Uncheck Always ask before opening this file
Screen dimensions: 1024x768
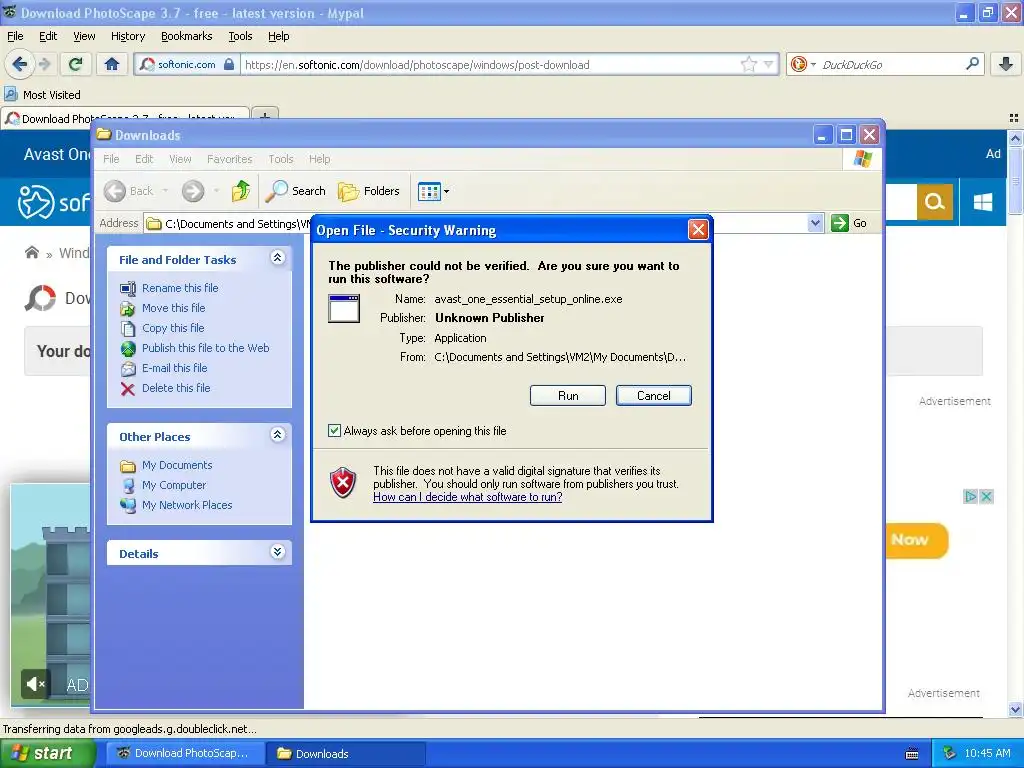coord(334,430)
